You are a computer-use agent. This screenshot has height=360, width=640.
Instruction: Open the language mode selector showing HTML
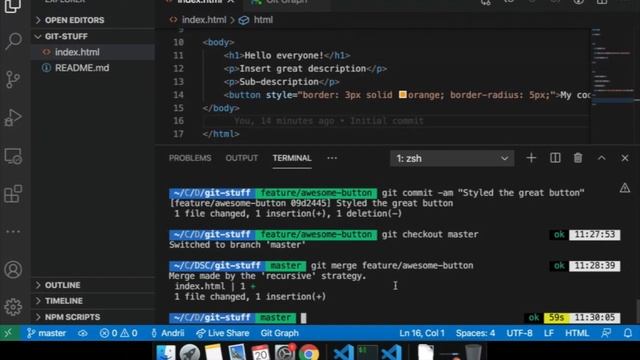[x=577, y=333]
